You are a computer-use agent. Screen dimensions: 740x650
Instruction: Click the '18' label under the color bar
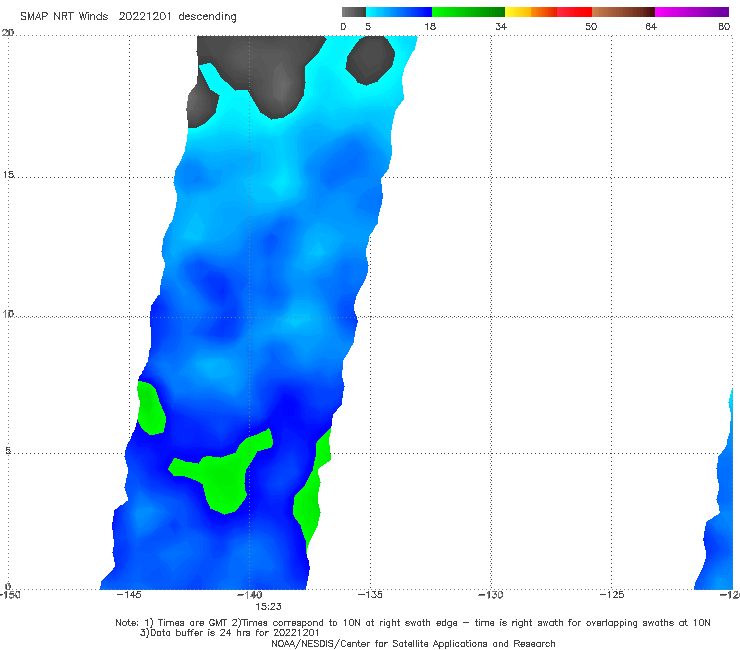(430, 26)
